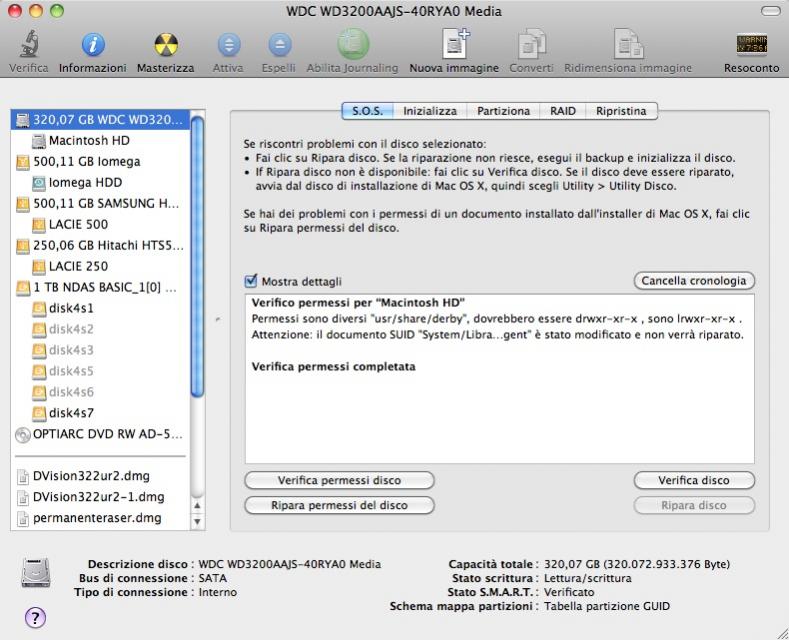Click the Masterizza burn icon

(166, 45)
